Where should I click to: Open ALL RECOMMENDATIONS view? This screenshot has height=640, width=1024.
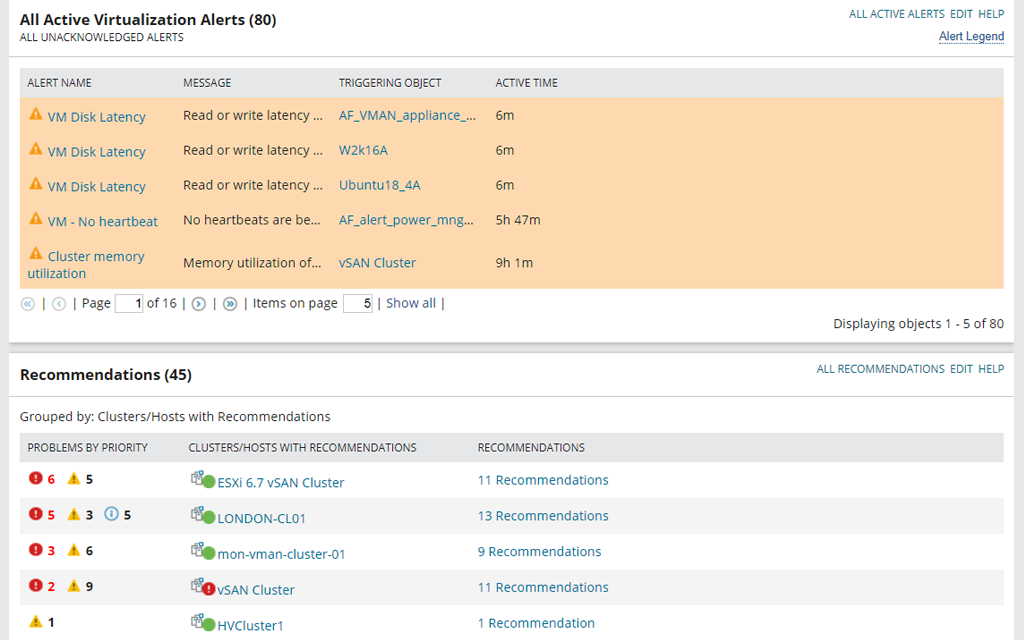pyautogui.click(x=880, y=369)
